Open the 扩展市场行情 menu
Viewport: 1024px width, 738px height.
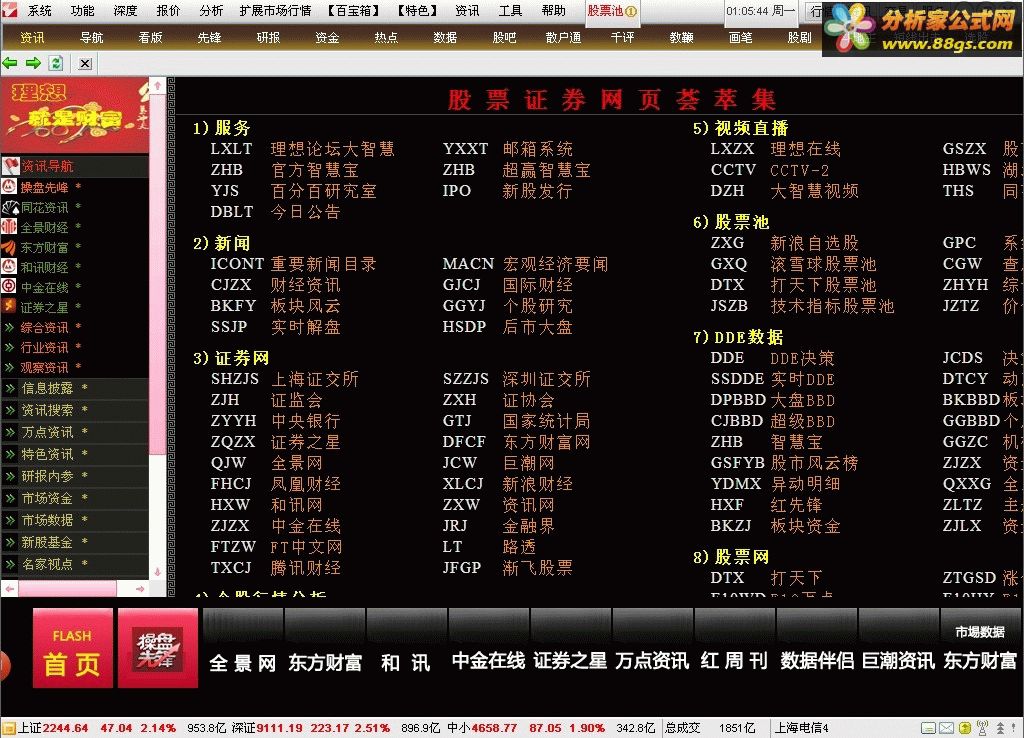275,10
